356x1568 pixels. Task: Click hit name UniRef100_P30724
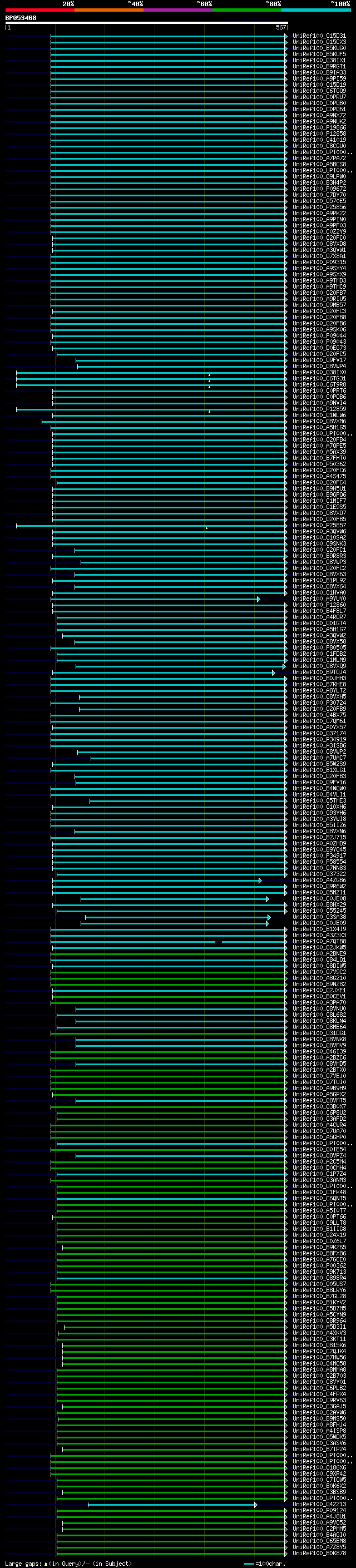pos(319,703)
